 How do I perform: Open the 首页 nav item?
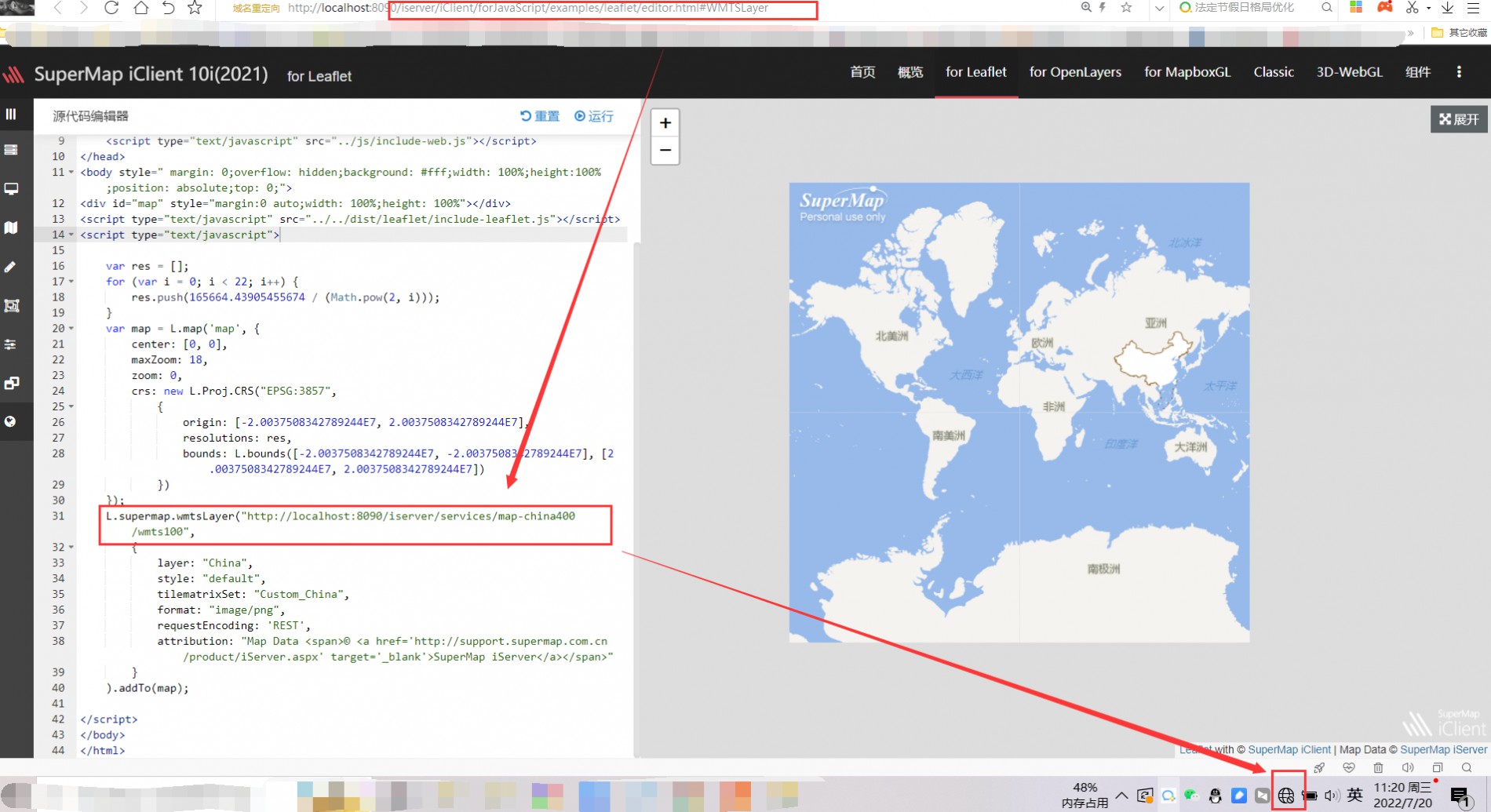[862, 72]
